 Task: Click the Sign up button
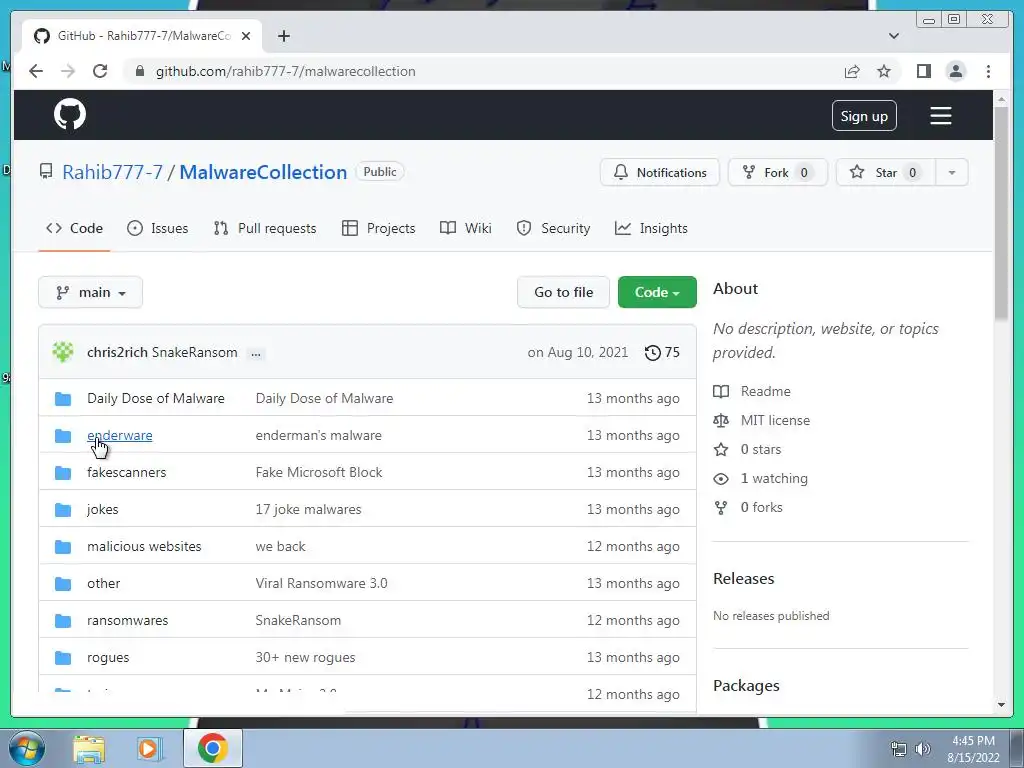click(x=864, y=116)
